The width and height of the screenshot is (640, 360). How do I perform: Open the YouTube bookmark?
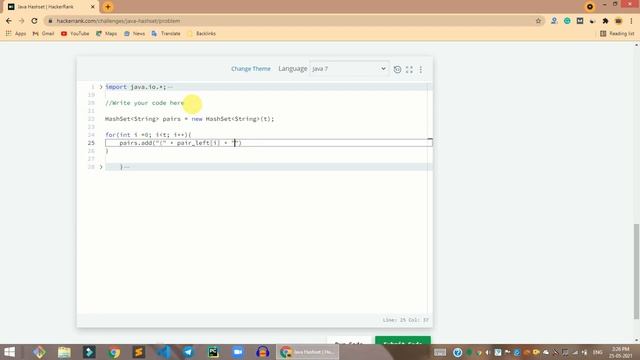(x=75, y=33)
